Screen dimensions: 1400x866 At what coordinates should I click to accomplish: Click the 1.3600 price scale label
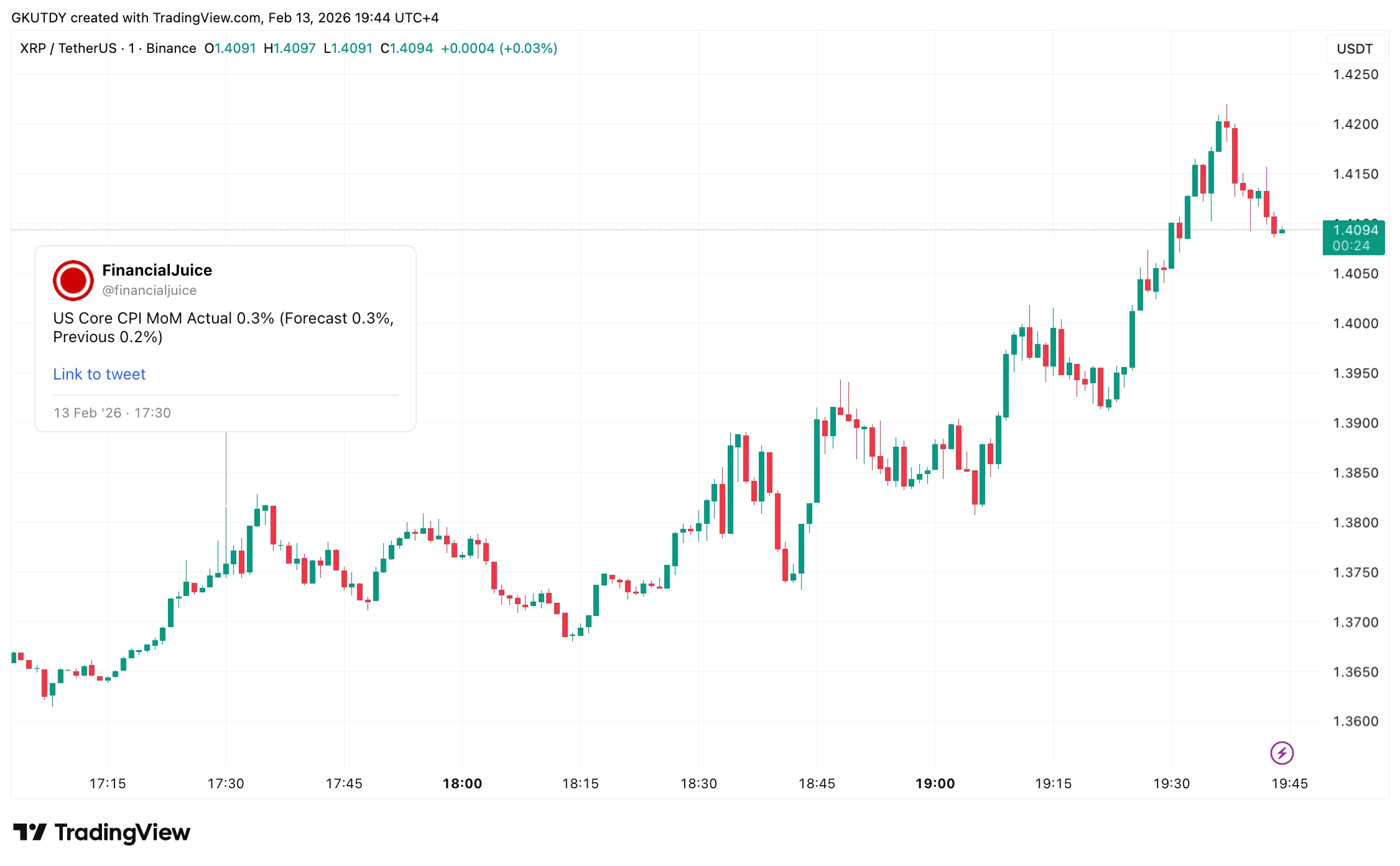(1355, 721)
